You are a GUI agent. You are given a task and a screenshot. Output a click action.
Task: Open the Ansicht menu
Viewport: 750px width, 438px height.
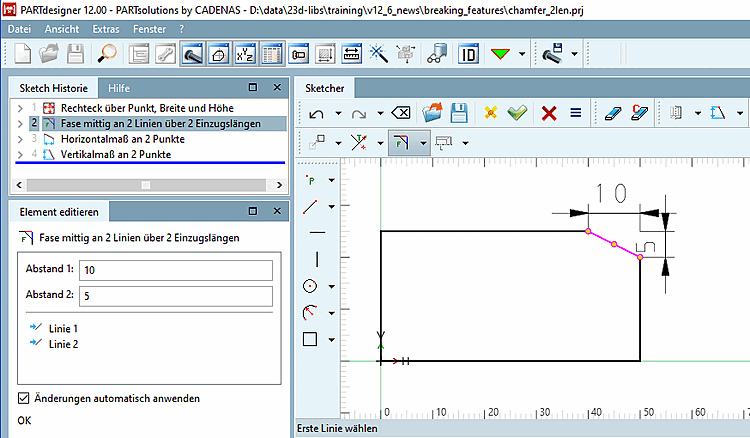62,29
